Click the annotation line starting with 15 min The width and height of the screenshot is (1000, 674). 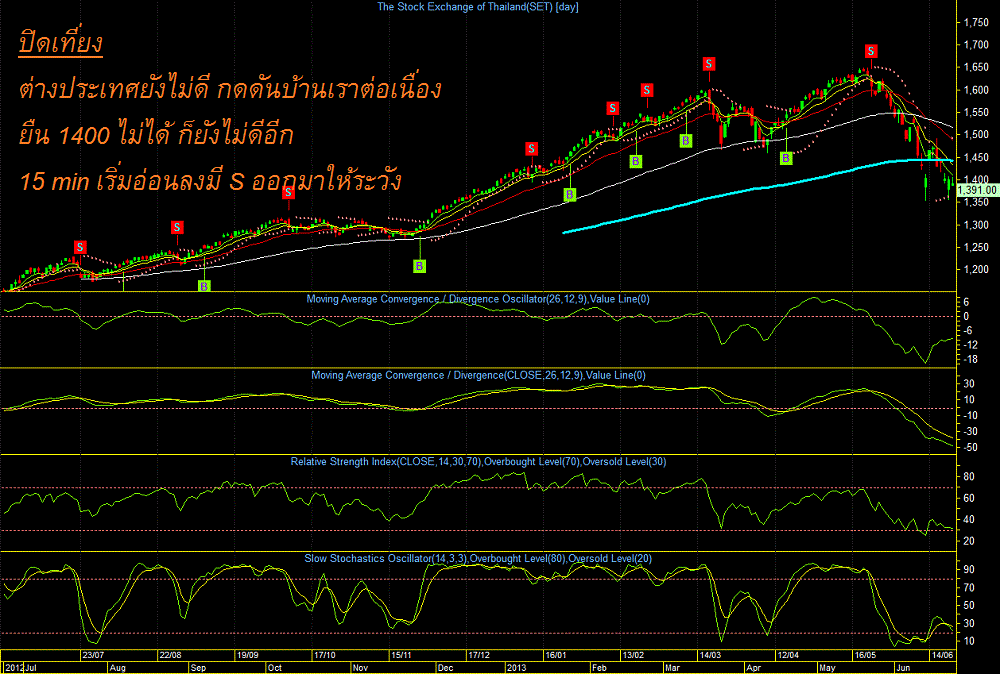(x=210, y=181)
